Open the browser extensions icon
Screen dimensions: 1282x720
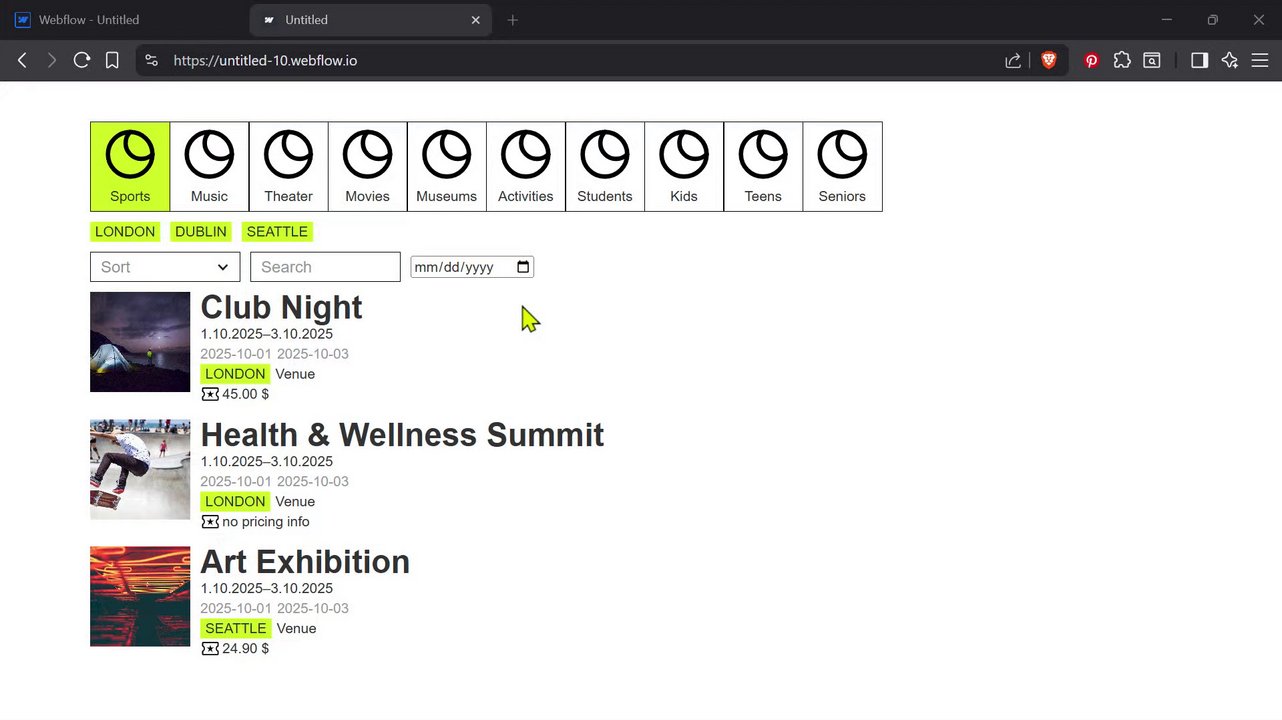tap(1122, 60)
